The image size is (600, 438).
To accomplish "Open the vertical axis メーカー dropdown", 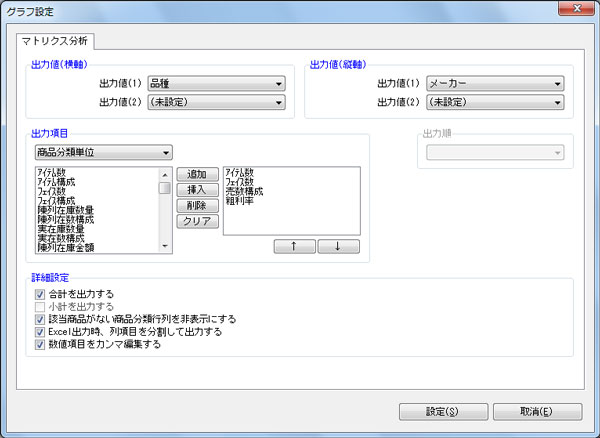I will [x=495, y=84].
